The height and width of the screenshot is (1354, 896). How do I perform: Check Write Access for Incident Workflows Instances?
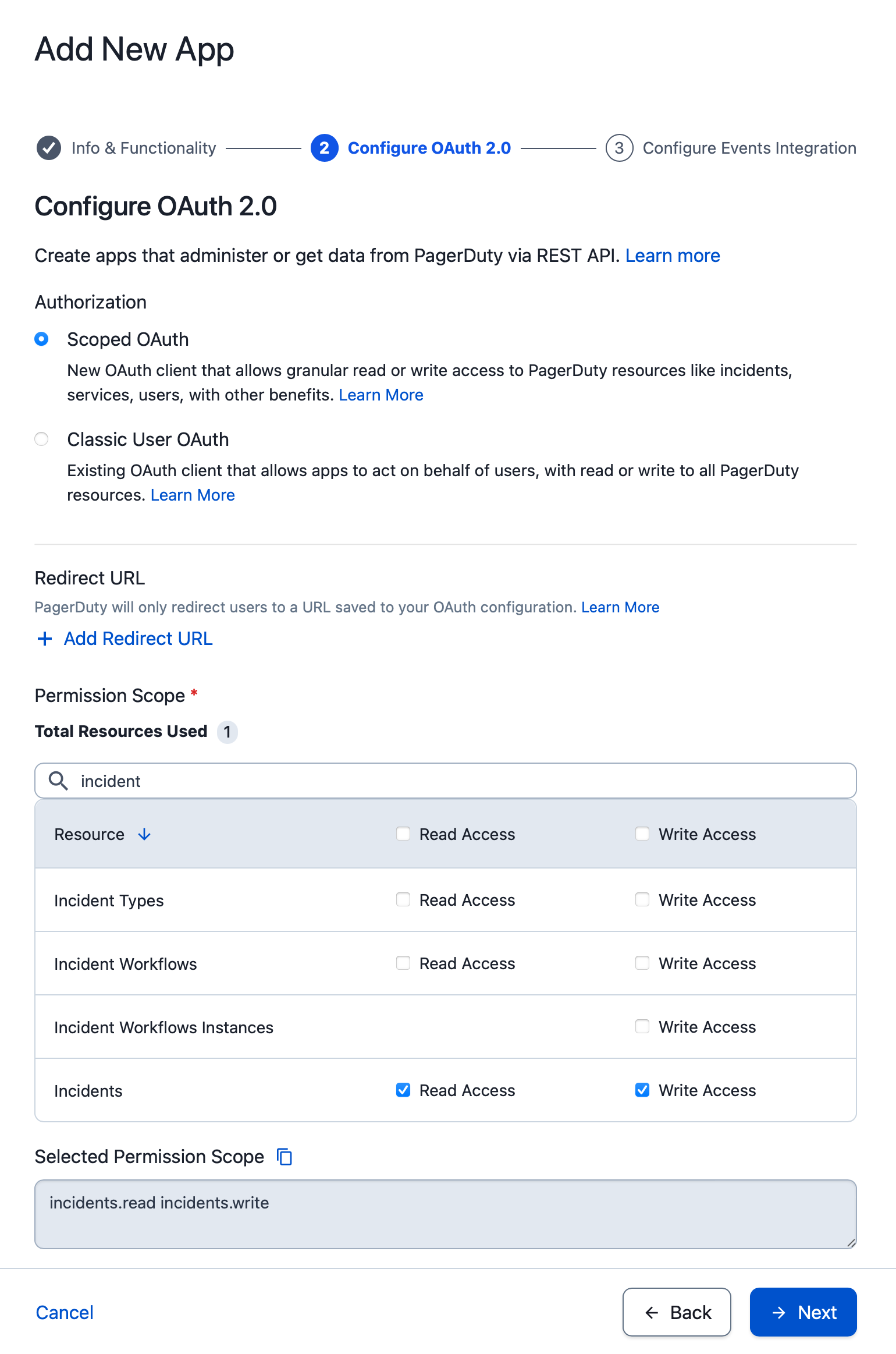coord(642,1027)
